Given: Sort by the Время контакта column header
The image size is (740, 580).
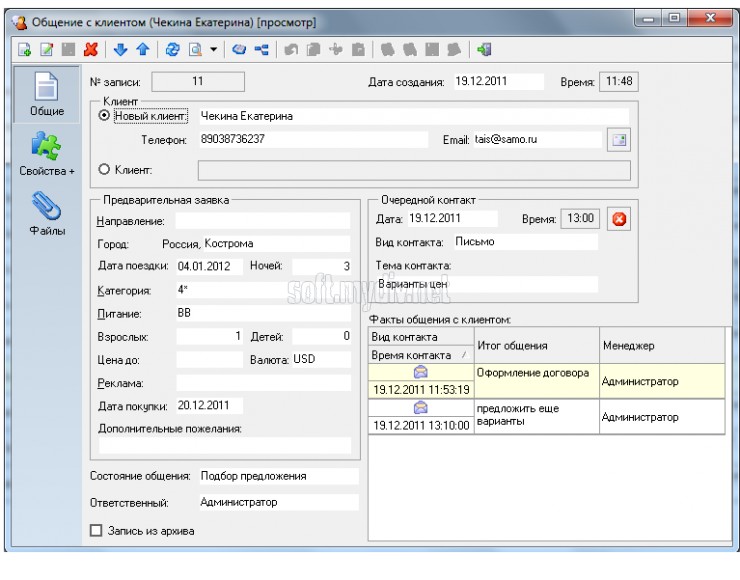Looking at the screenshot, I should point(421,355).
